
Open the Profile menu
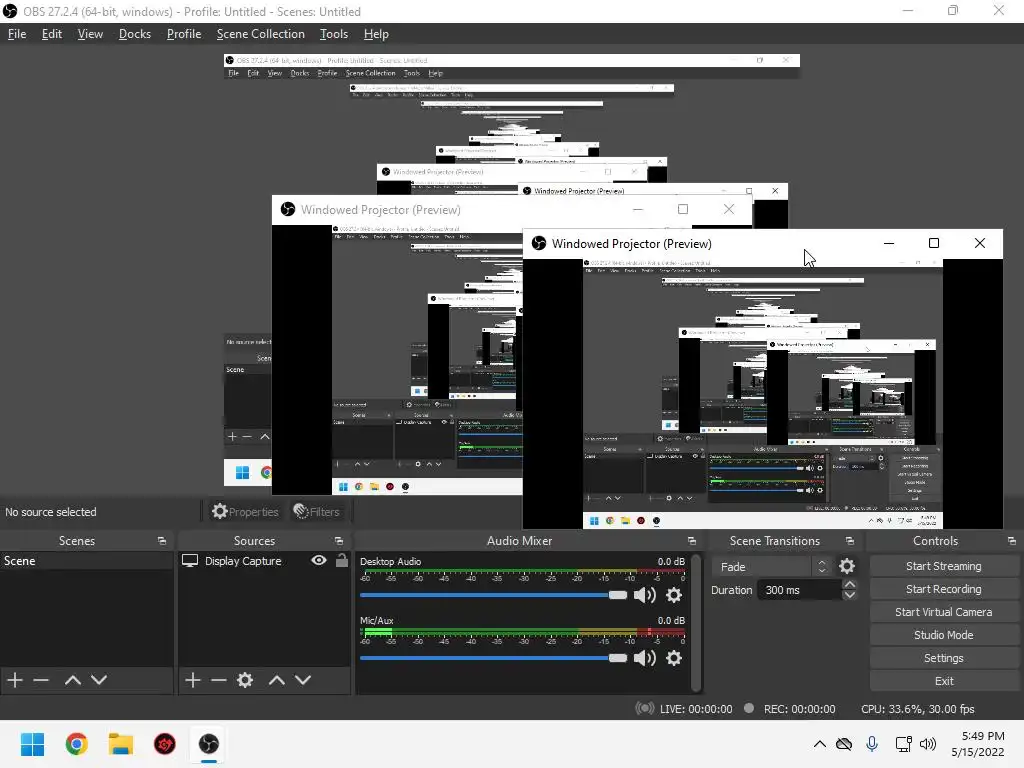184,34
